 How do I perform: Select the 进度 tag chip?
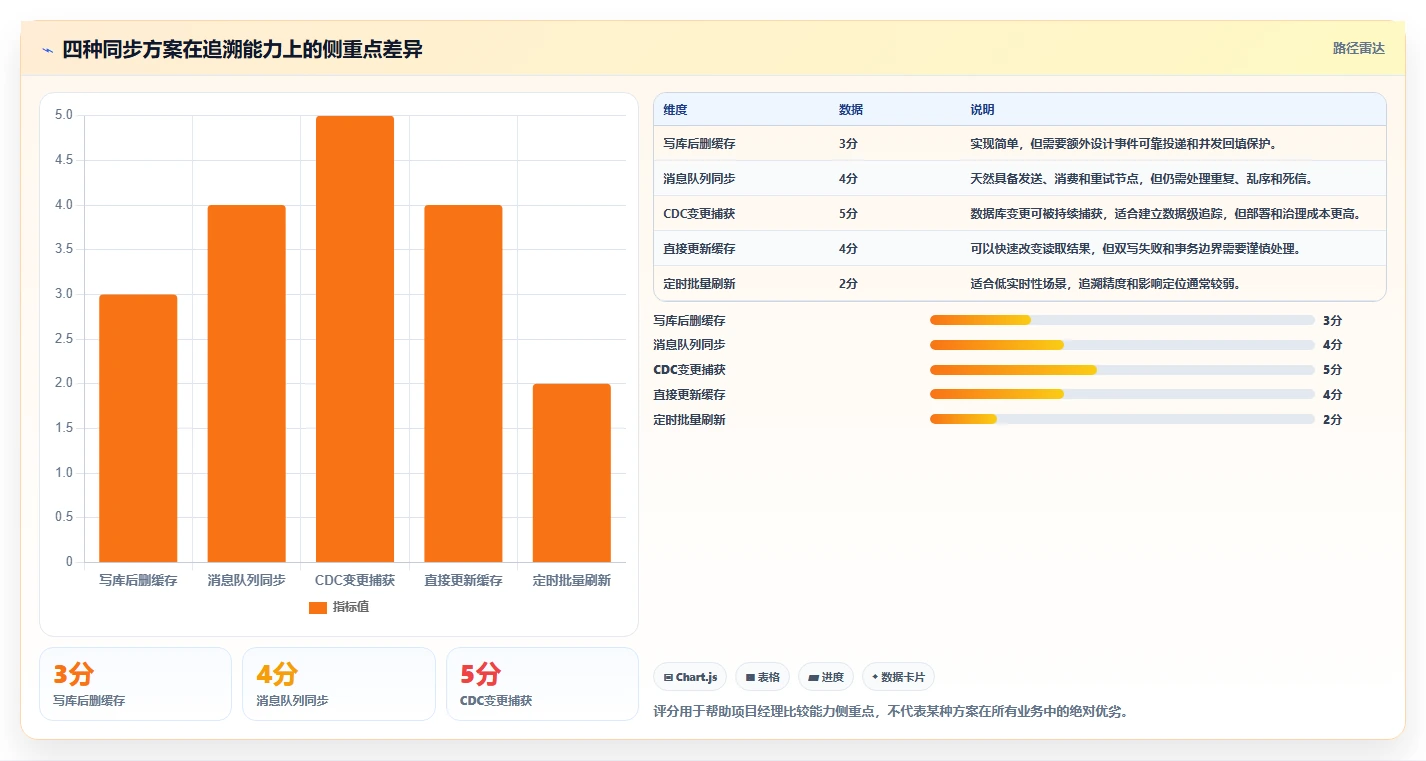click(826, 677)
